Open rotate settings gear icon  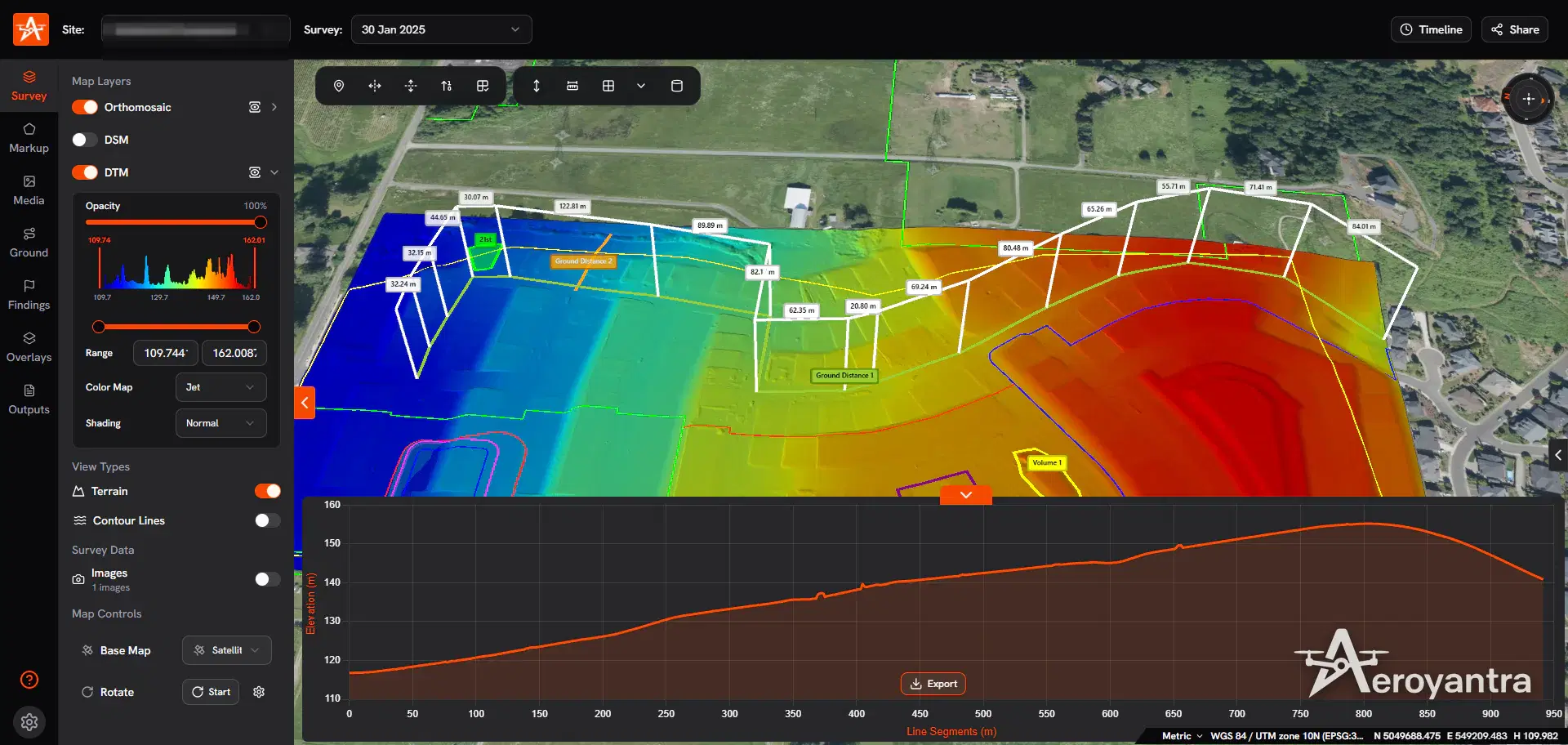[x=259, y=692]
